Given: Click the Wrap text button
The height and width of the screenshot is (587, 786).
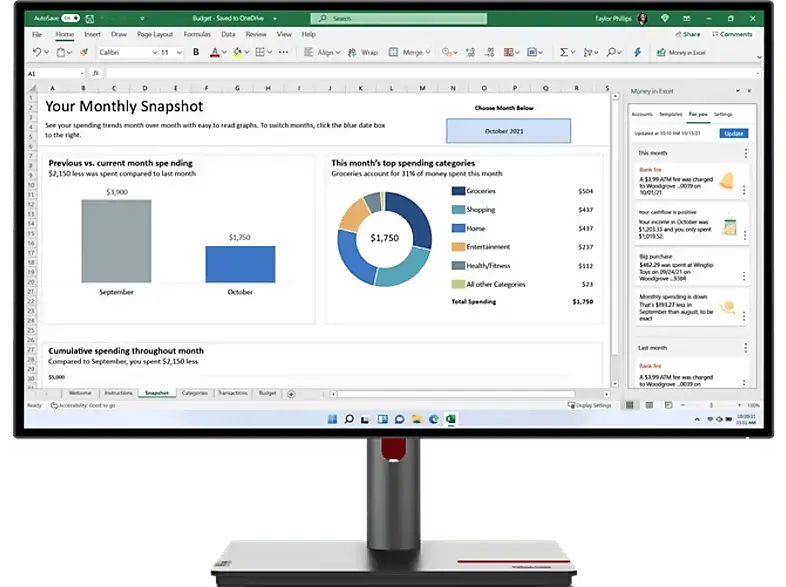Looking at the screenshot, I should click(363, 52).
